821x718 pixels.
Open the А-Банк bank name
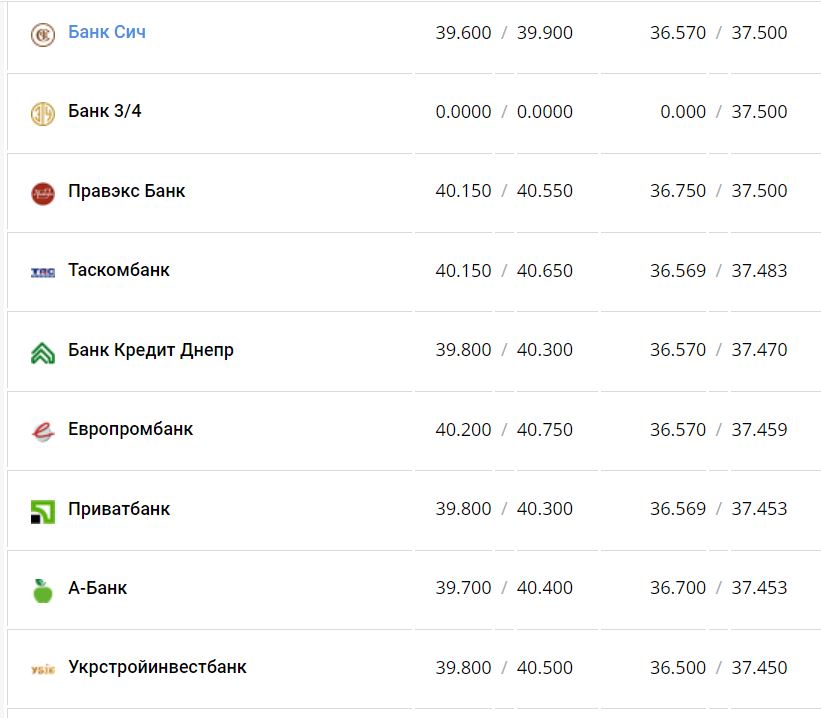tap(98, 588)
